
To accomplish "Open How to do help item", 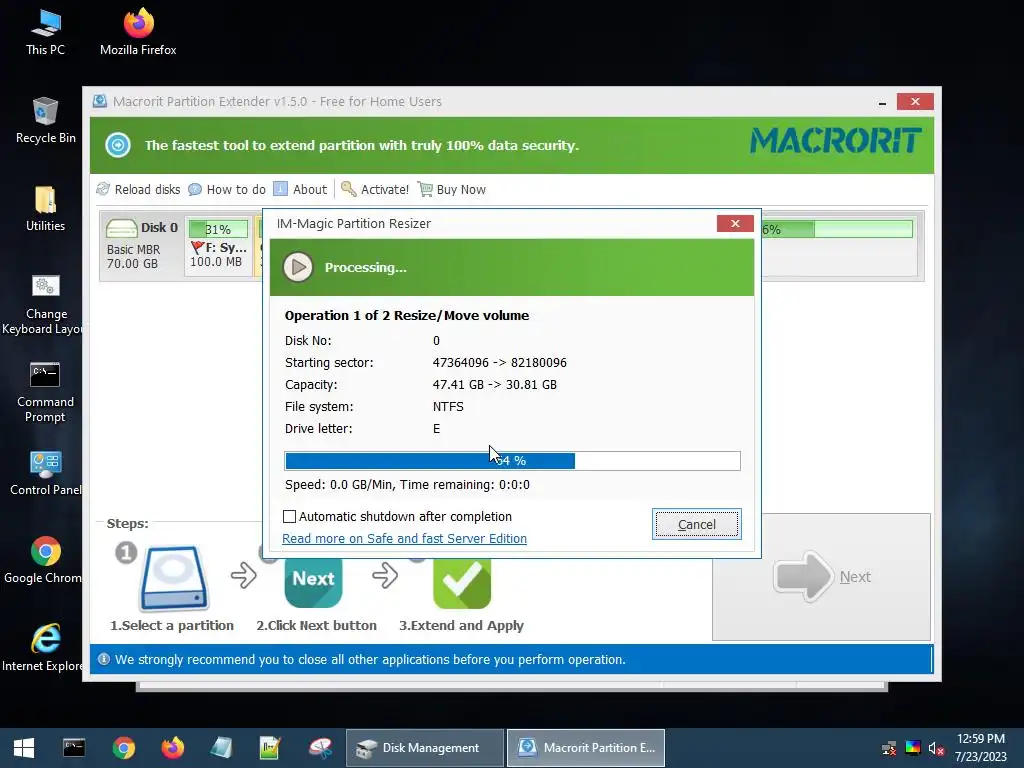I will pyautogui.click(x=227, y=189).
